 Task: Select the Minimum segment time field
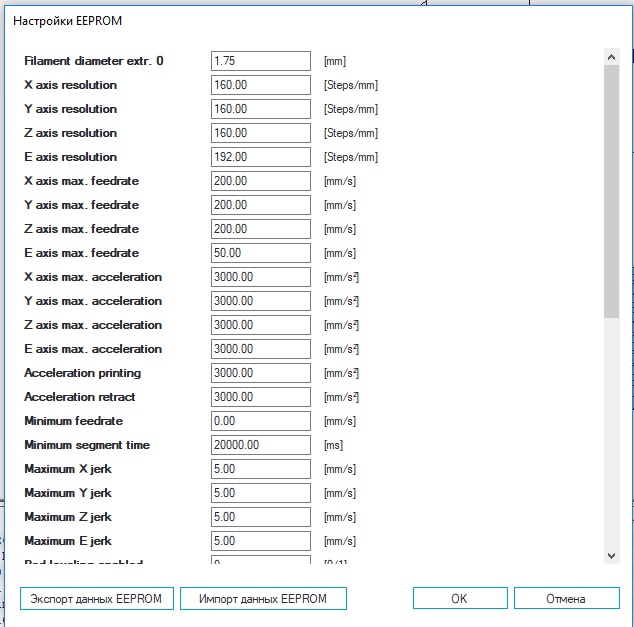[x=261, y=445]
